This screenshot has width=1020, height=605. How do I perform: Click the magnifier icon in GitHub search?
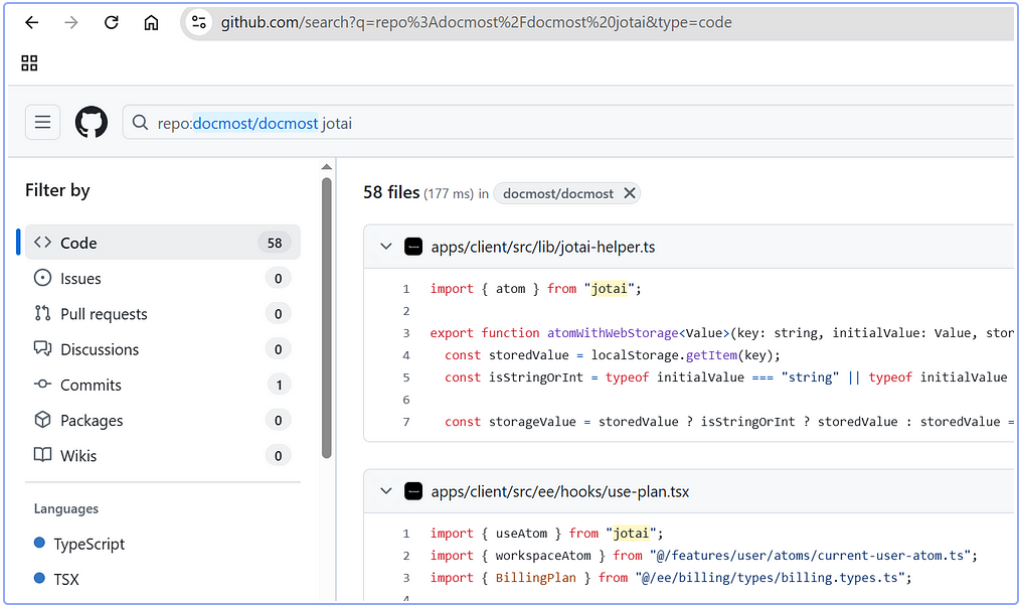(x=140, y=122)
